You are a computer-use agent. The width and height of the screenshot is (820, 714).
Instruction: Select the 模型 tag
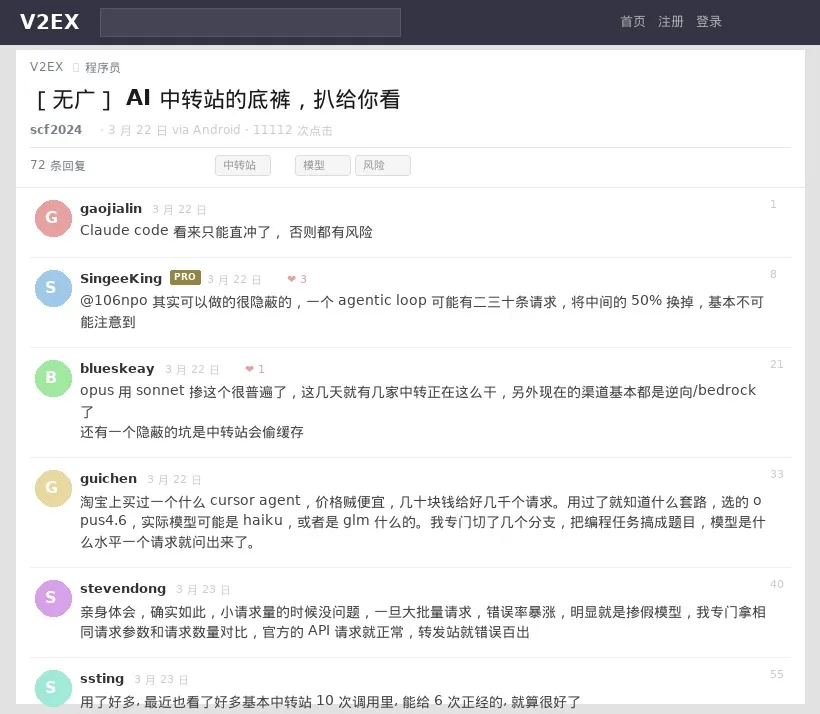(322, 166)
